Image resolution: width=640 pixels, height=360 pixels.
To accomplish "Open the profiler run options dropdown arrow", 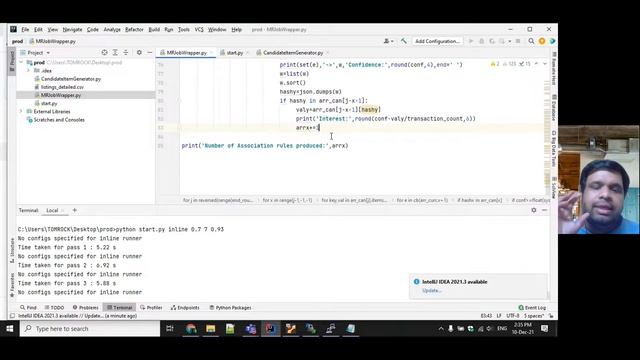I will click(509, 41).
